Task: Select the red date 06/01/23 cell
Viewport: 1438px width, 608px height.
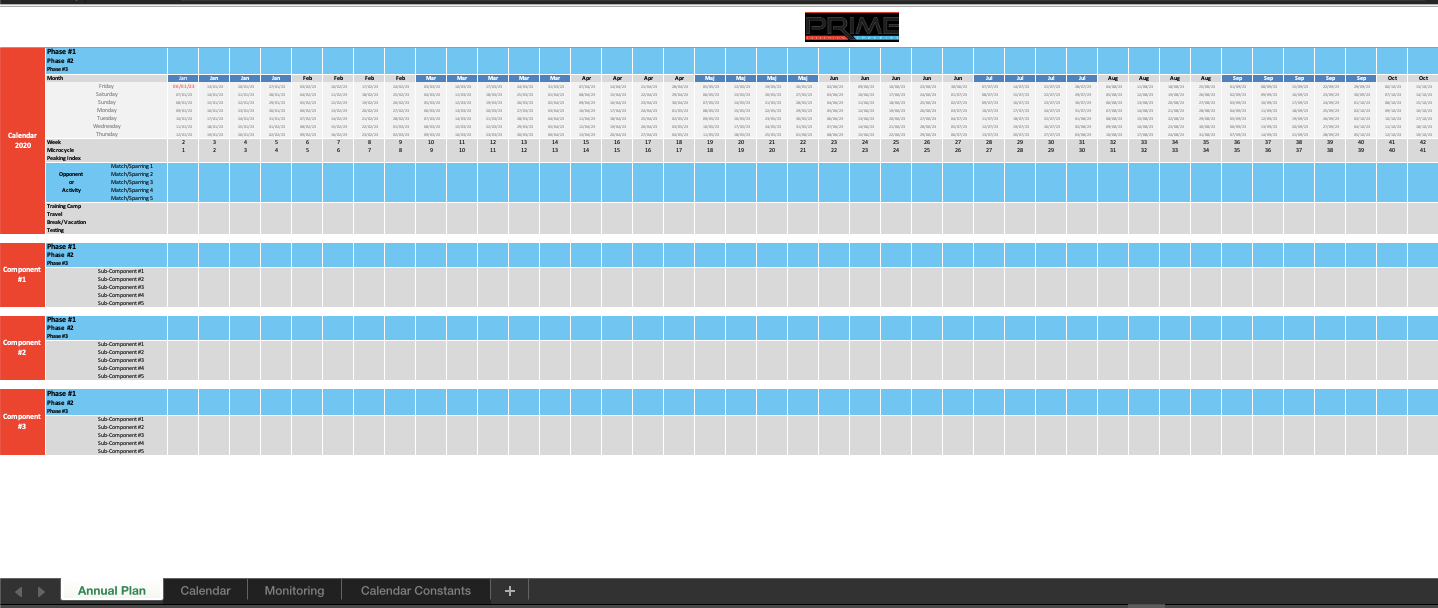Action: tap(183, 86)
